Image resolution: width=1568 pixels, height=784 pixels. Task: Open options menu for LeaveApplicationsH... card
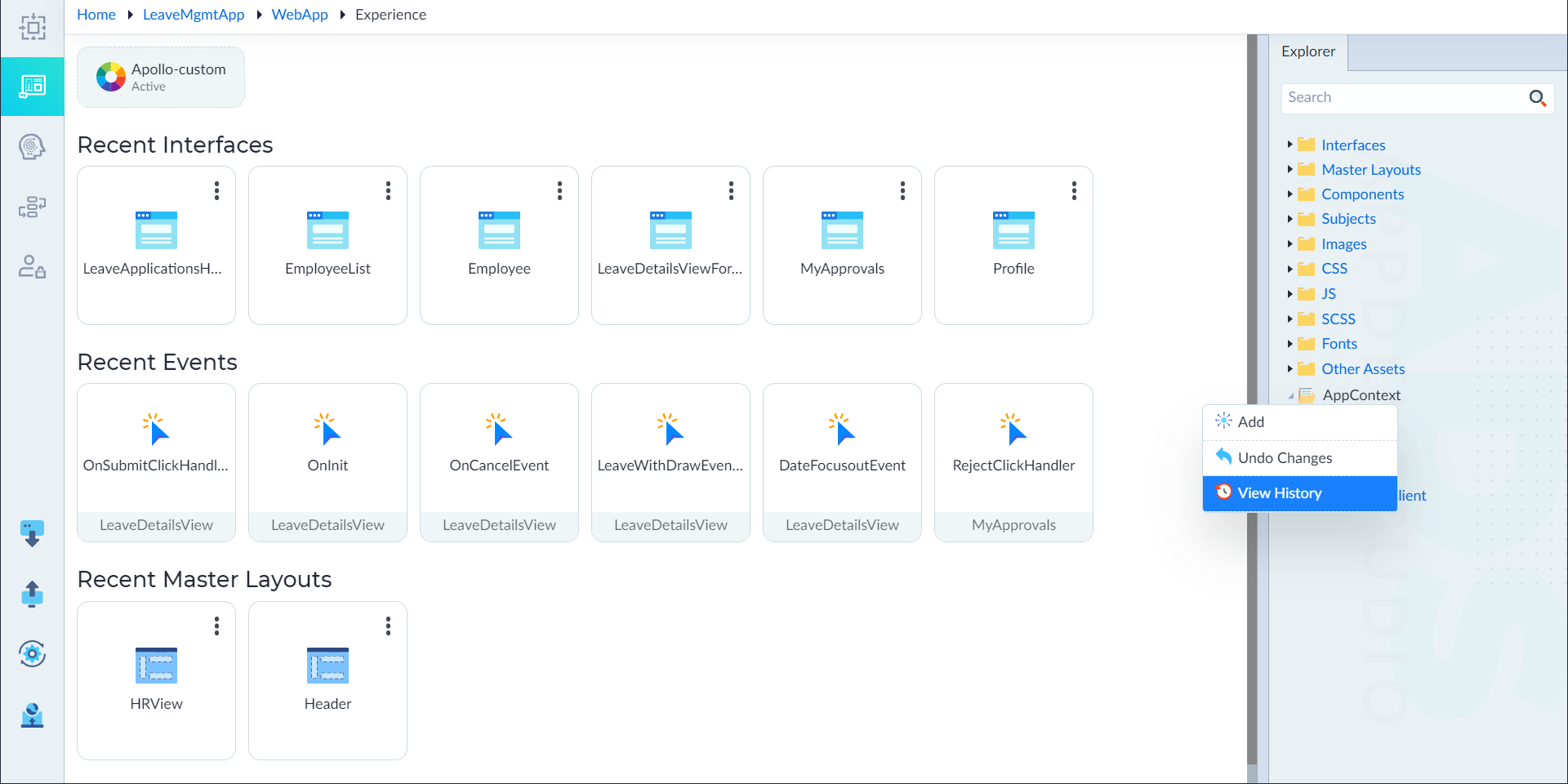[216, 190]
